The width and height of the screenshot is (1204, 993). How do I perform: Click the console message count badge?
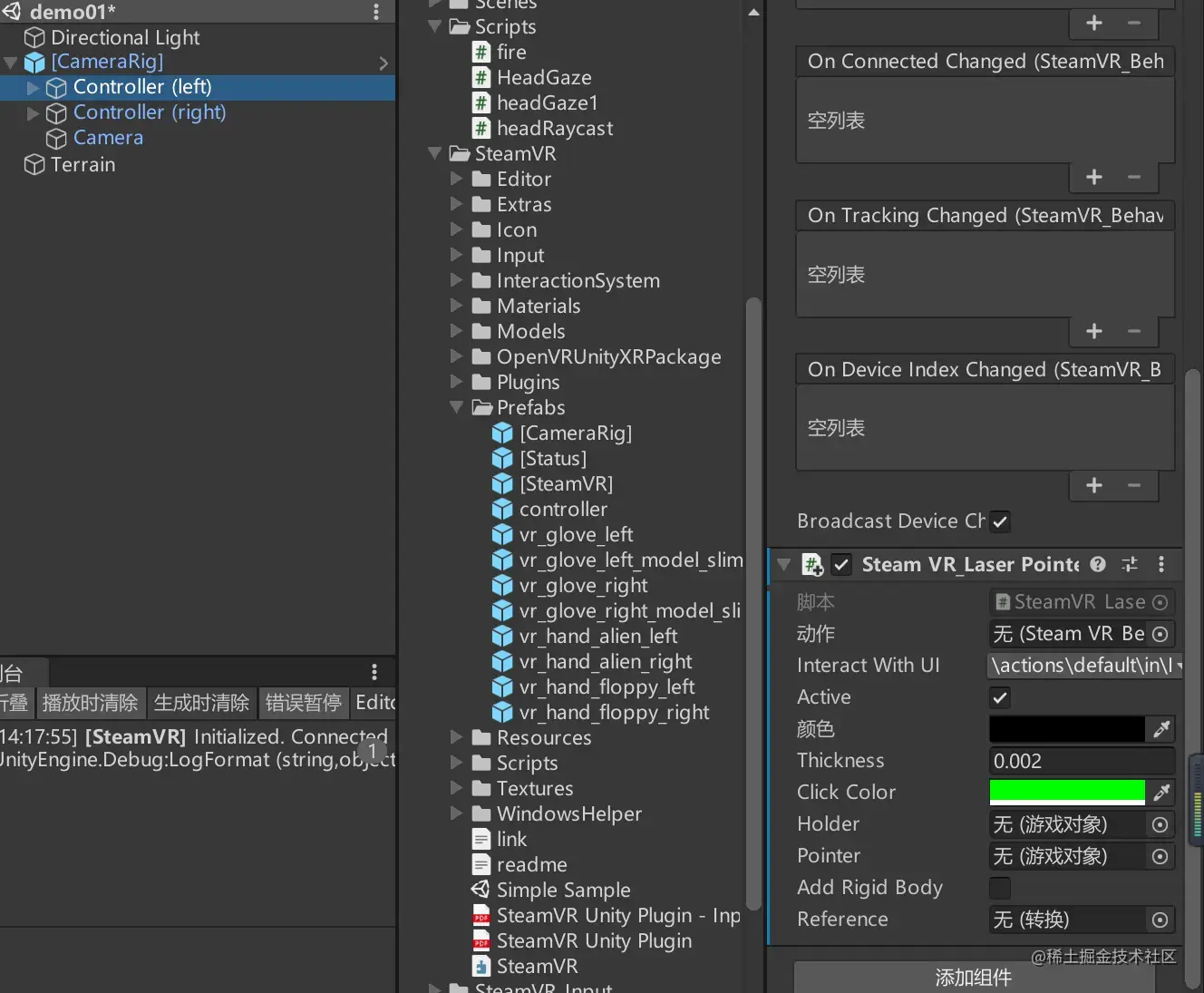pyautogui.click(x=372, y=751)
